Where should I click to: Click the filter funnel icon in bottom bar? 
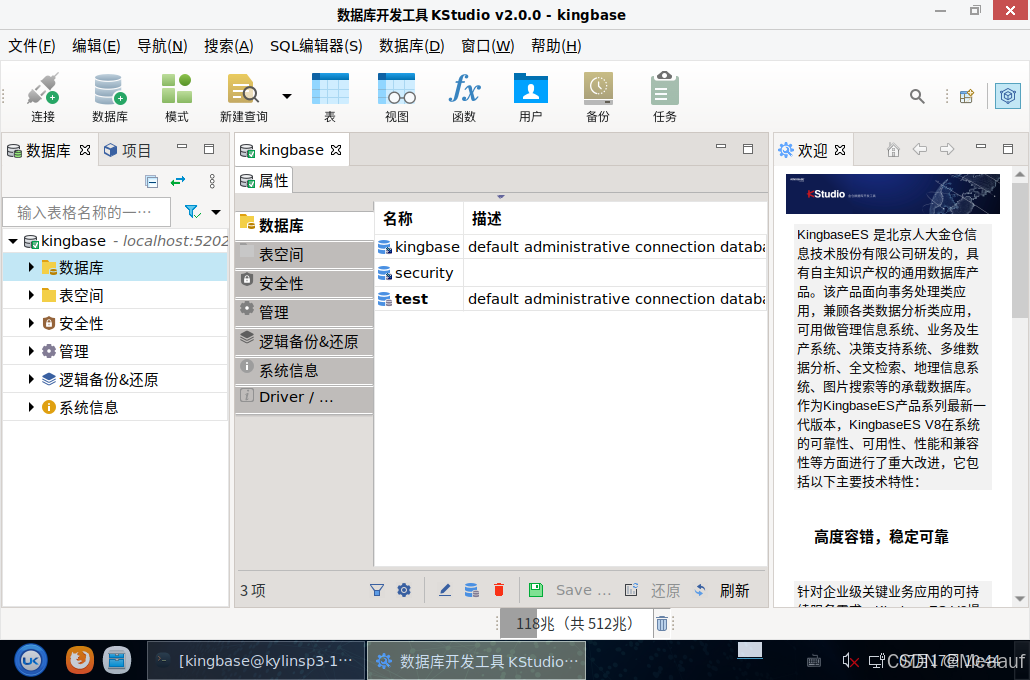377,590
